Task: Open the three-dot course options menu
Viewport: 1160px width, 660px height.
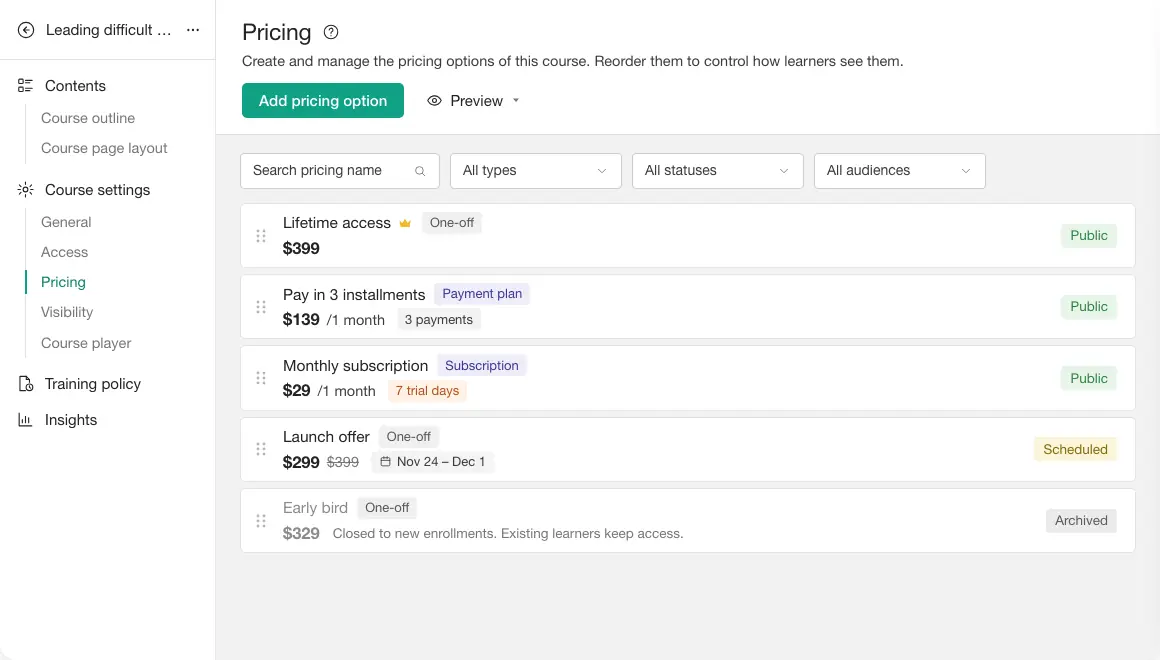Action: pos(193,30)
